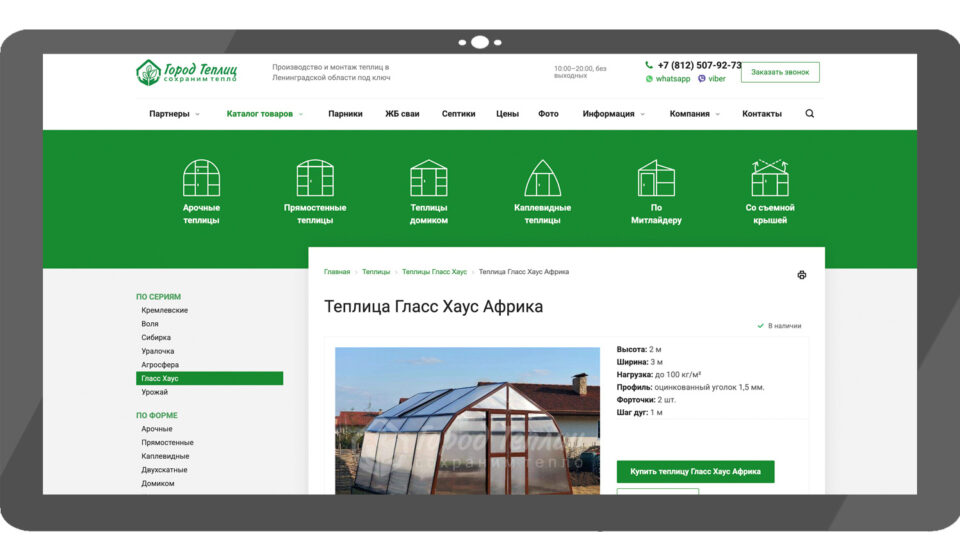Click Купить теплицу Гласс Хаус Африка
This screenshot has width=960, height=540.
point(696,471)
